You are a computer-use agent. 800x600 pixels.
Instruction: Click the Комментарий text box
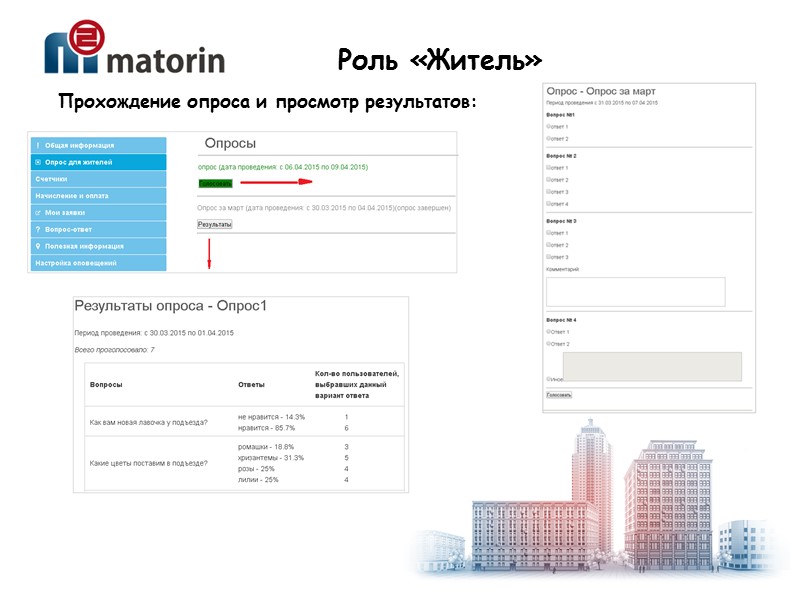[x=636, y=292]
